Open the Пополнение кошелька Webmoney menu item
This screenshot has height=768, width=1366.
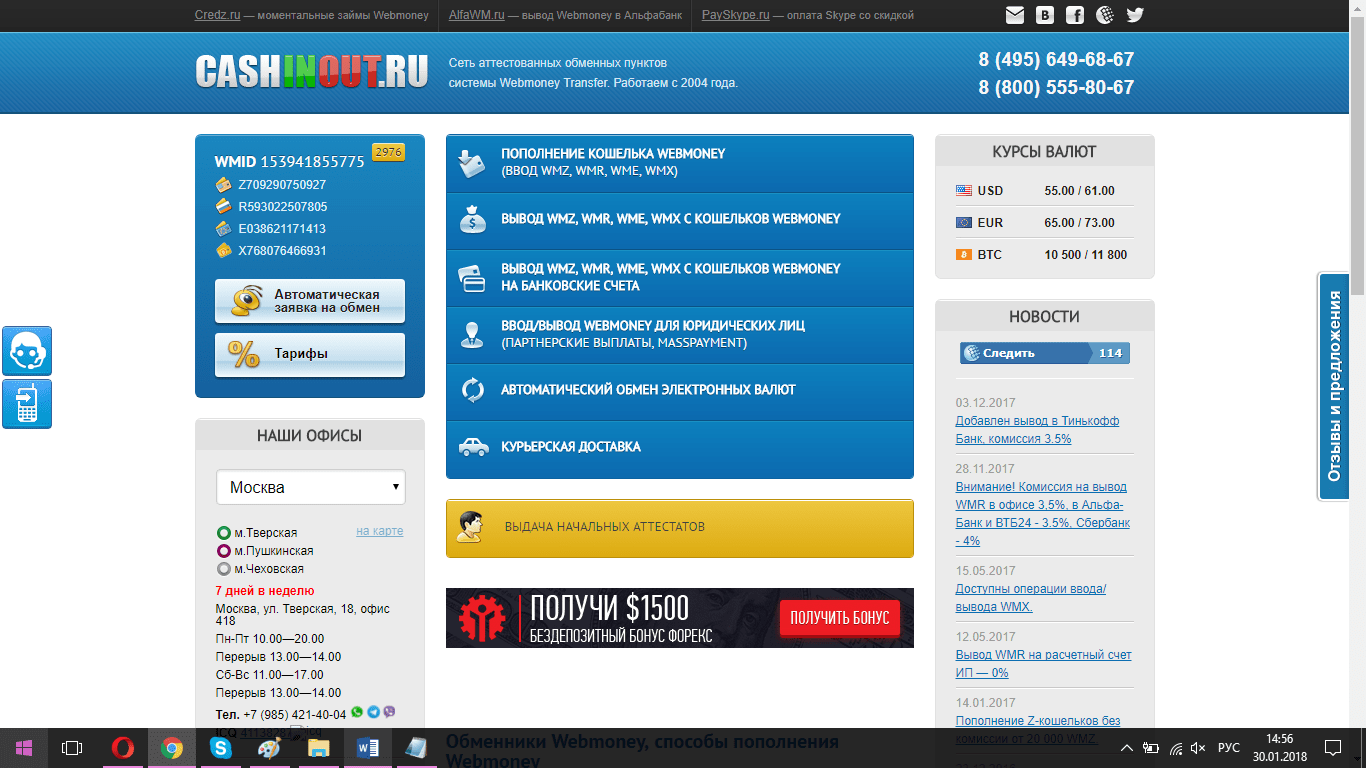click(679, 162)
